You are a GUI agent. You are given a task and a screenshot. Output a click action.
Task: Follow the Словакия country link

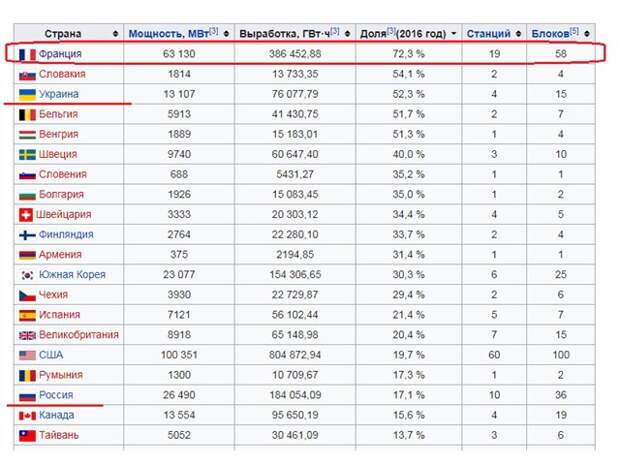[x=62, y=74]
